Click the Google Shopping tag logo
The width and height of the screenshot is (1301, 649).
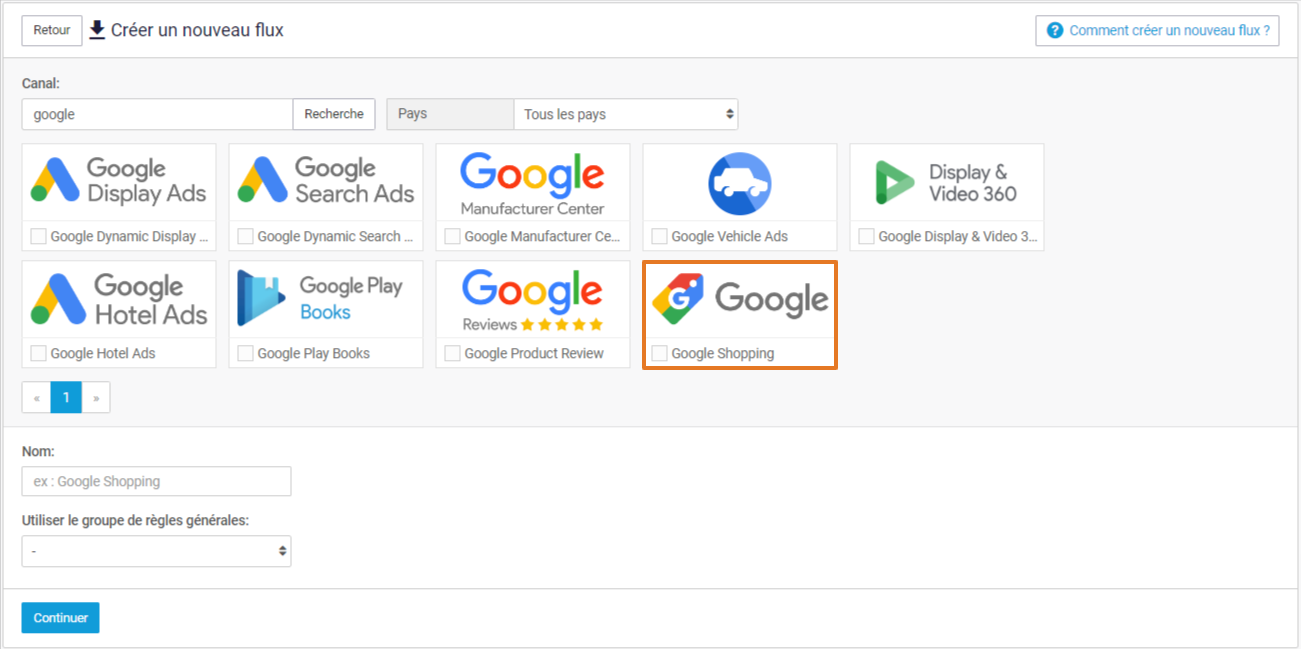pyautogui.click(x=740, y=299)
